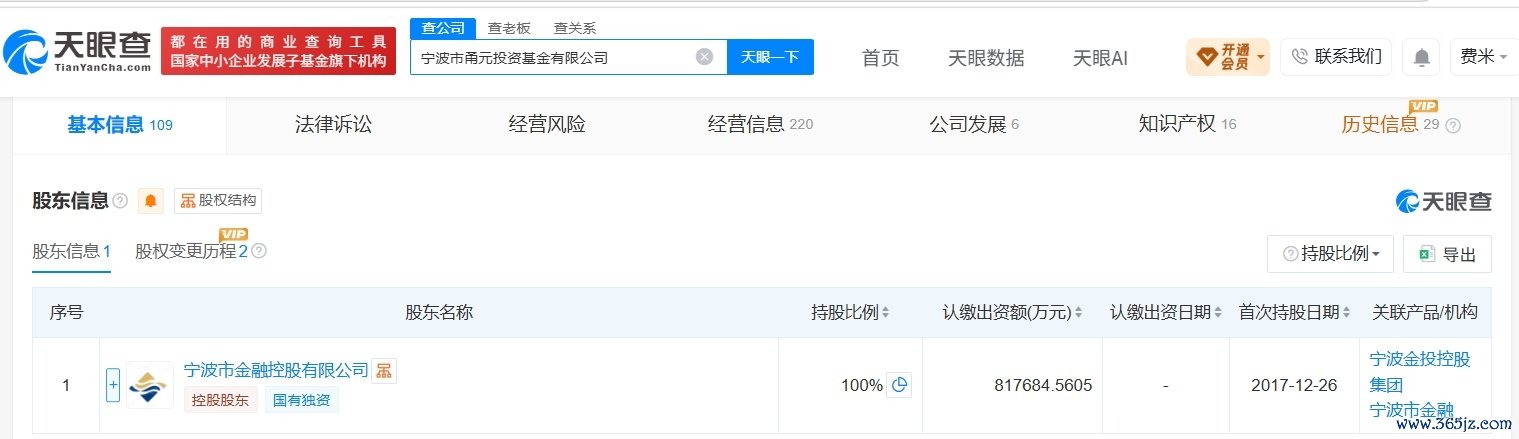Image resolution: width=1519 pixels, height=439 pixels.
Task: Select the 股权变更历程 2 sub-tab
Action: (191, 251)
